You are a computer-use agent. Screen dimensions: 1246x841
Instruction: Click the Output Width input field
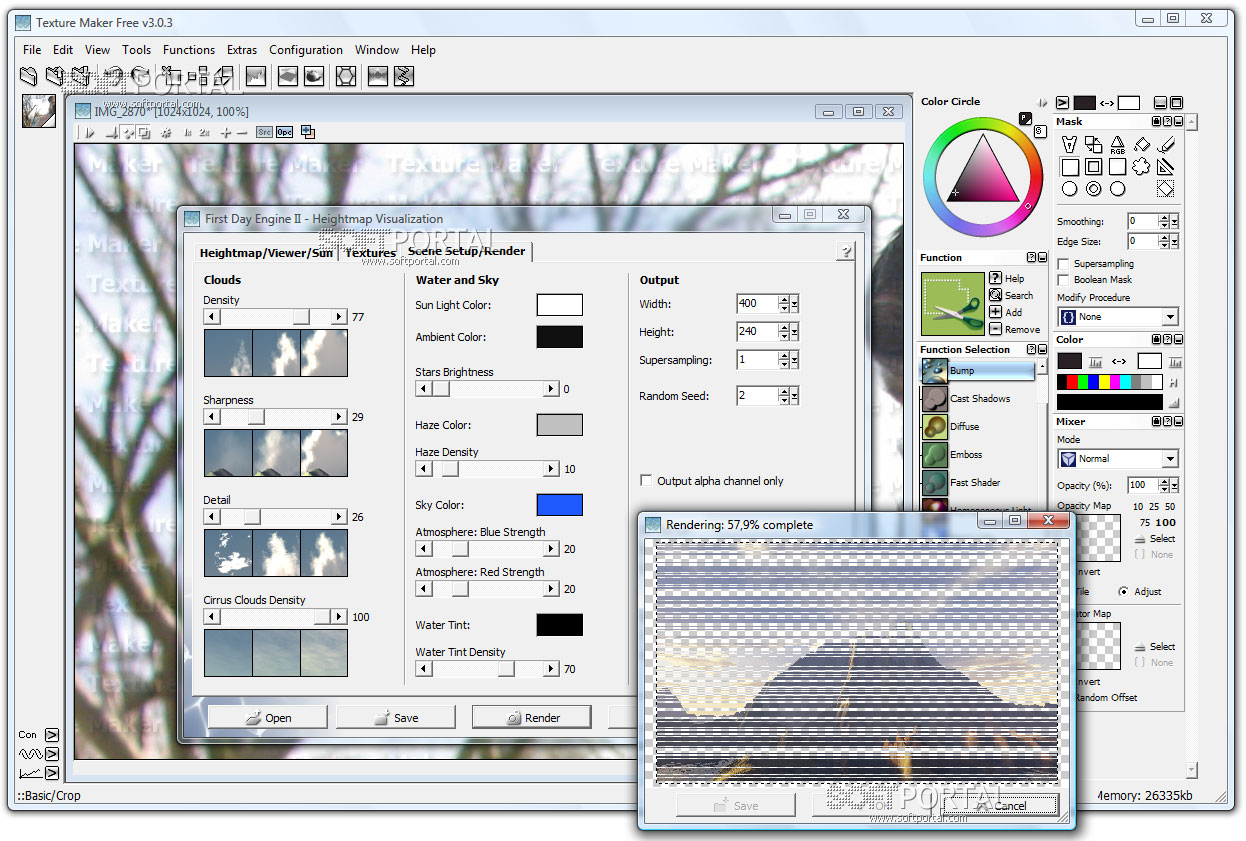756,304
